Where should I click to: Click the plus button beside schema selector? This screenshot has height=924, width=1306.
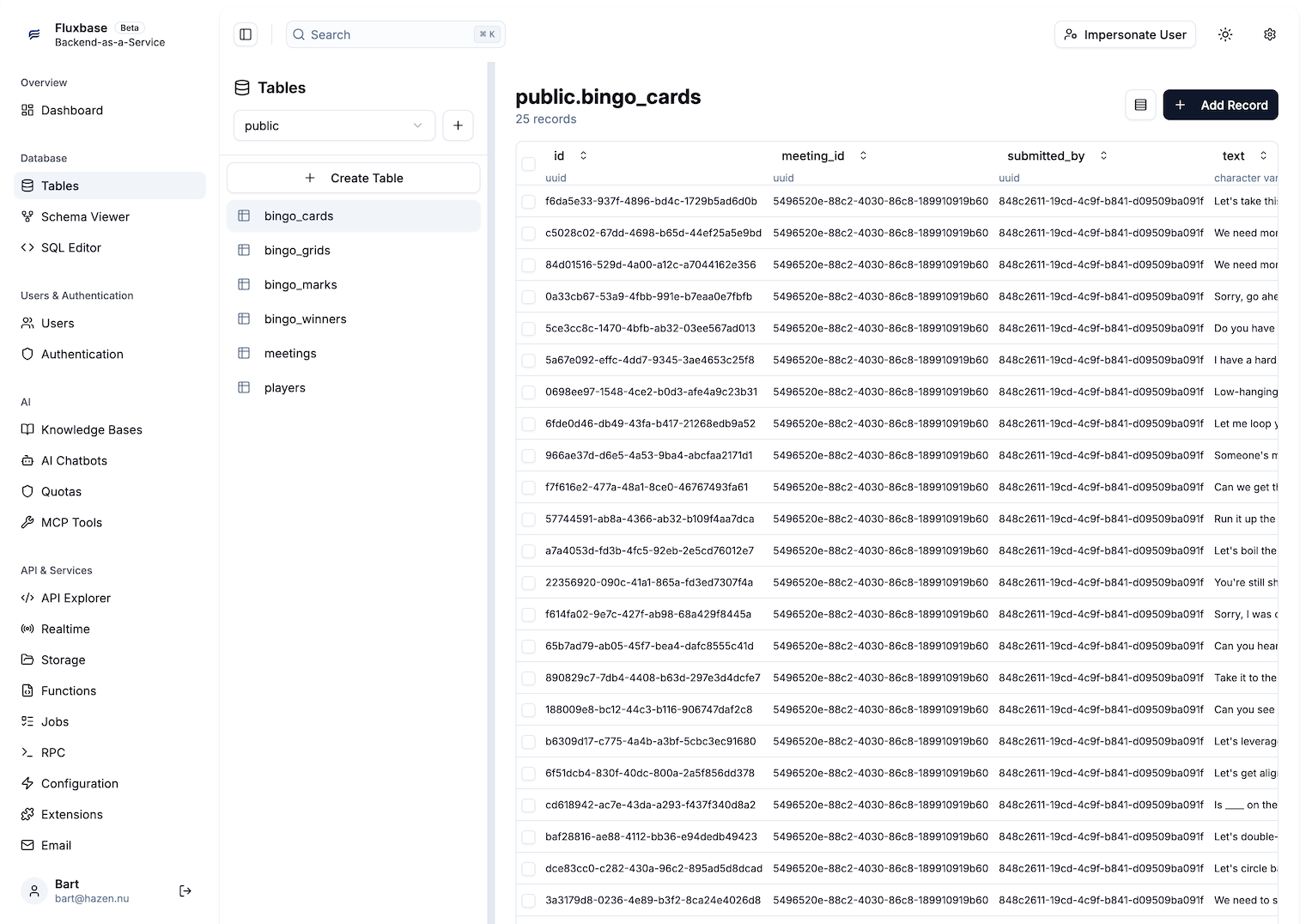pyautogui.click(x=458, y=125)
